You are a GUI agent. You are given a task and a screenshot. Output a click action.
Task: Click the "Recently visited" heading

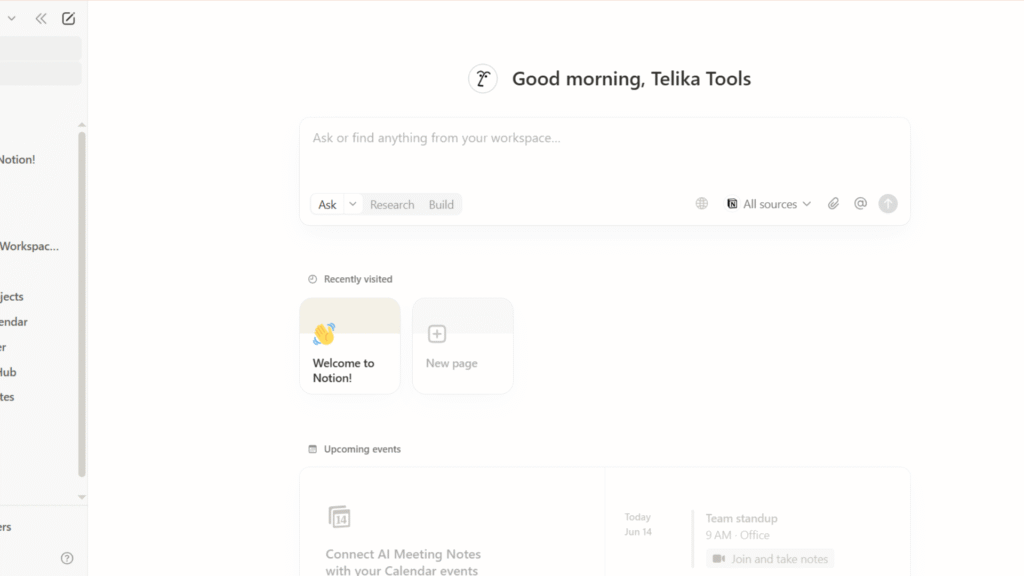point(358,279)
